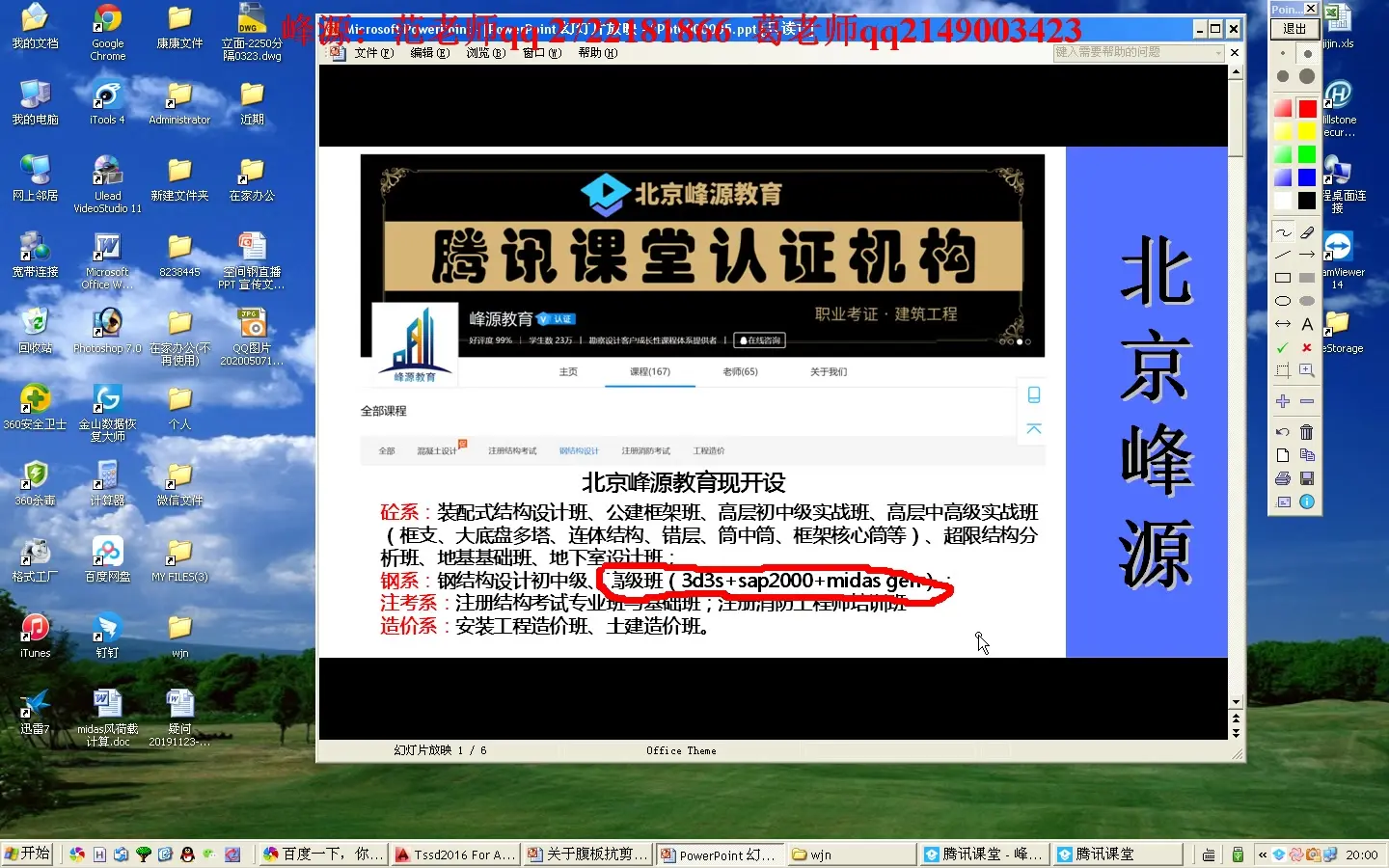Open the 文件(F) menu

coord(373,53)
